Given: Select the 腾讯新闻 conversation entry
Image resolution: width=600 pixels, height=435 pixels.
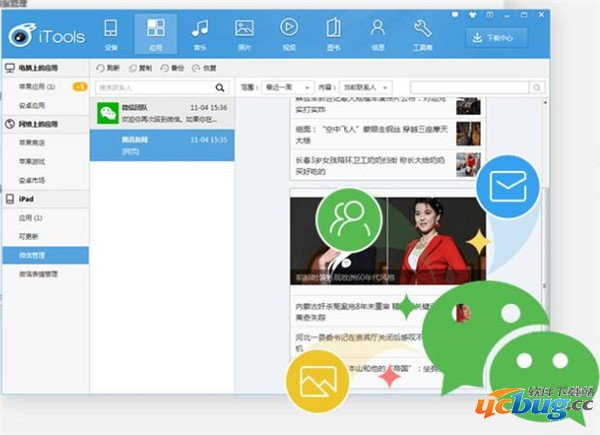Looking at the screenshot, I should [162, 145].
